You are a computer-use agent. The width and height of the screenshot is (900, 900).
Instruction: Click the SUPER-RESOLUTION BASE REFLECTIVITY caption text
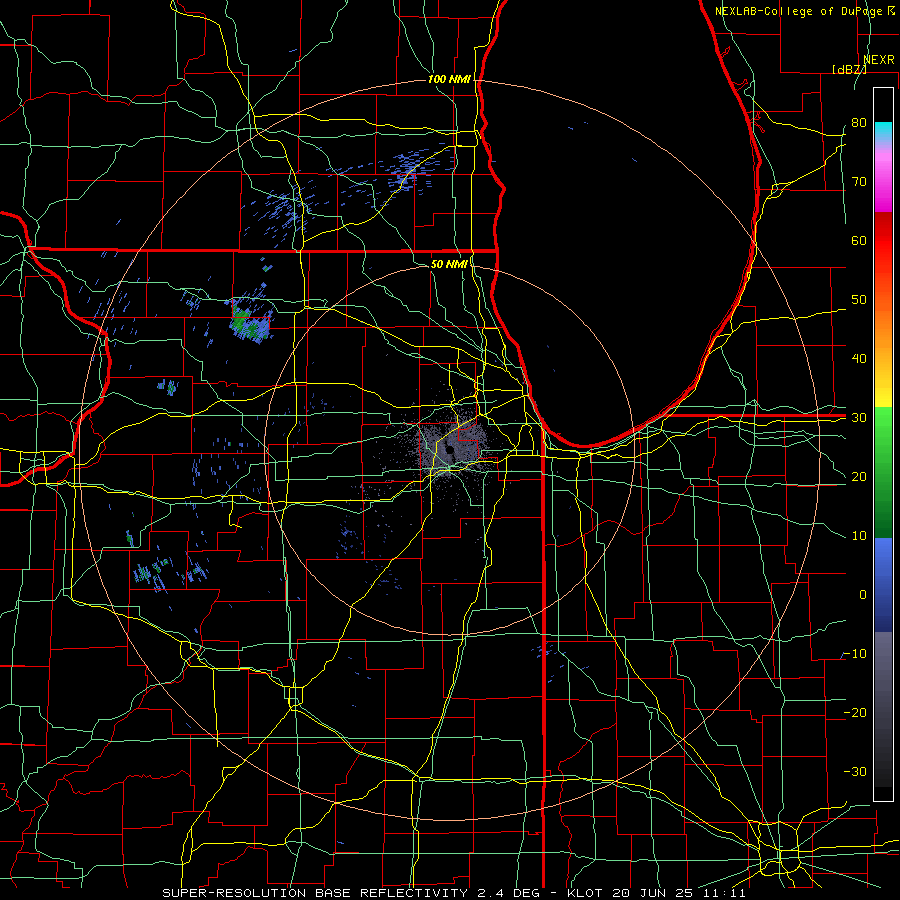click(315, 893)
